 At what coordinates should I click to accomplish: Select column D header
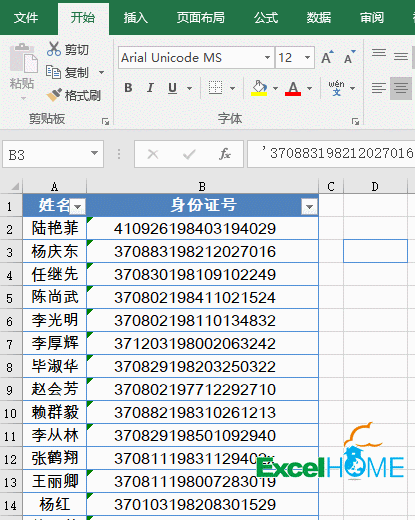point(375,186)
